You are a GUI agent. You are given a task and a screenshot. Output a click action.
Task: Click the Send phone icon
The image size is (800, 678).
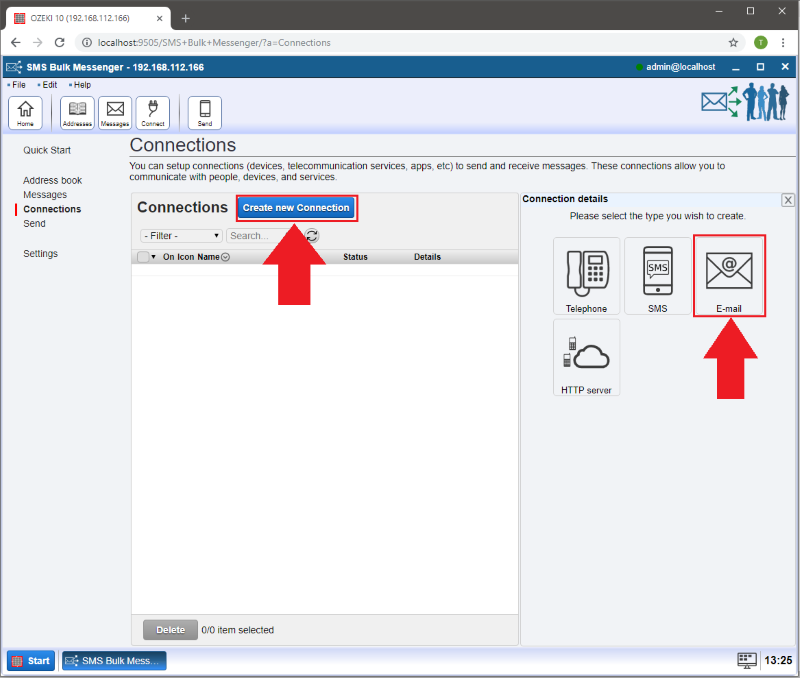205,113
